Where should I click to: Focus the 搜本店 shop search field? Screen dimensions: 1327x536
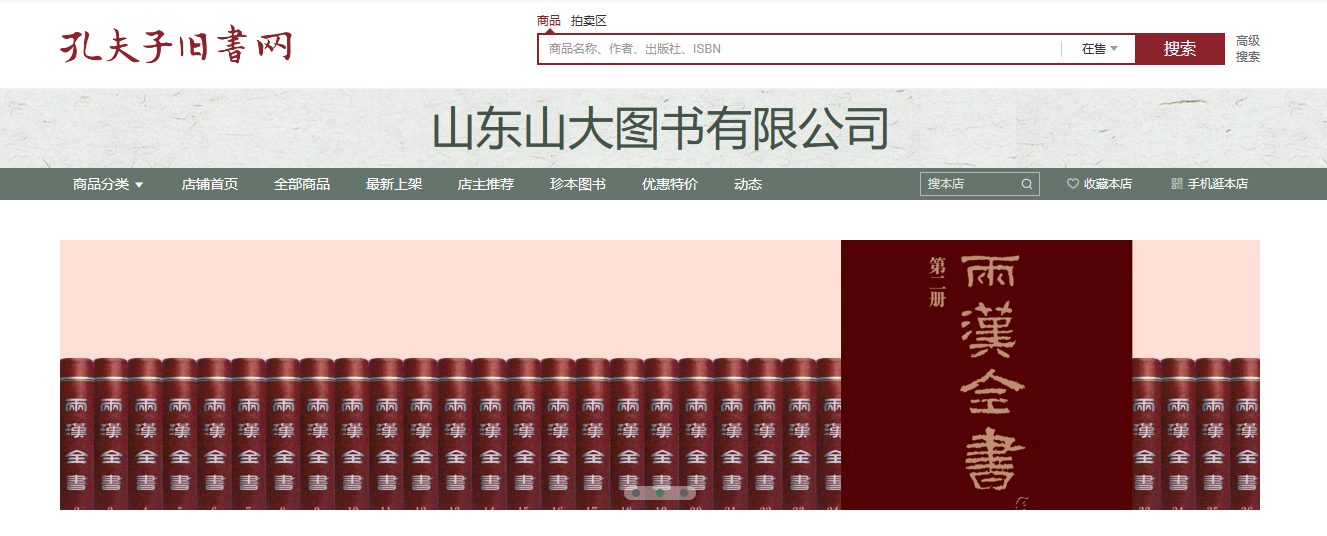[x=970, y=184]
